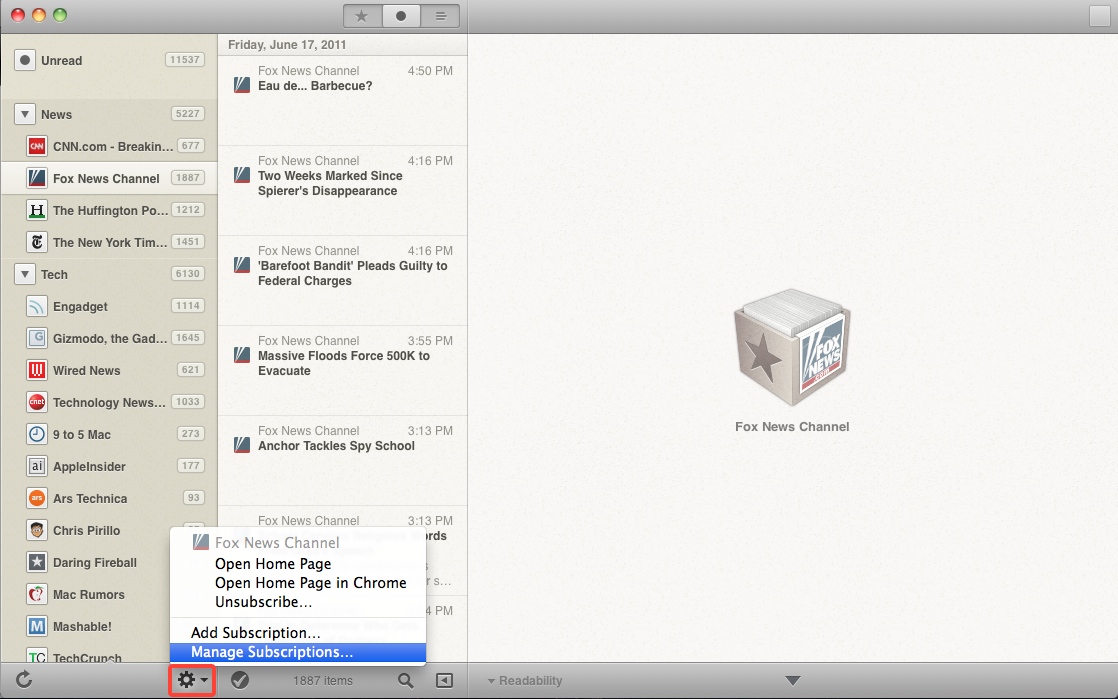
Task: Collapse the sidebar panel button
Action: (444, 680)
